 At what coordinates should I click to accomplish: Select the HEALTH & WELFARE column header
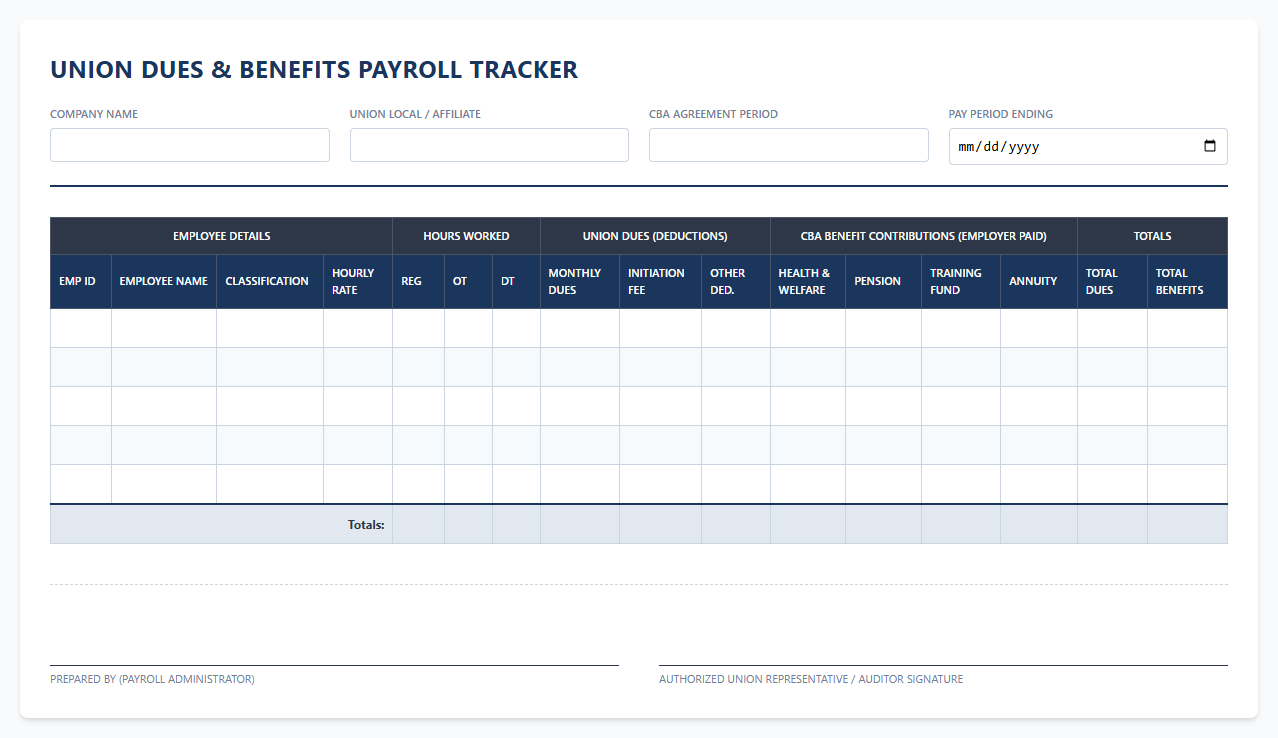tap(808, 282)
